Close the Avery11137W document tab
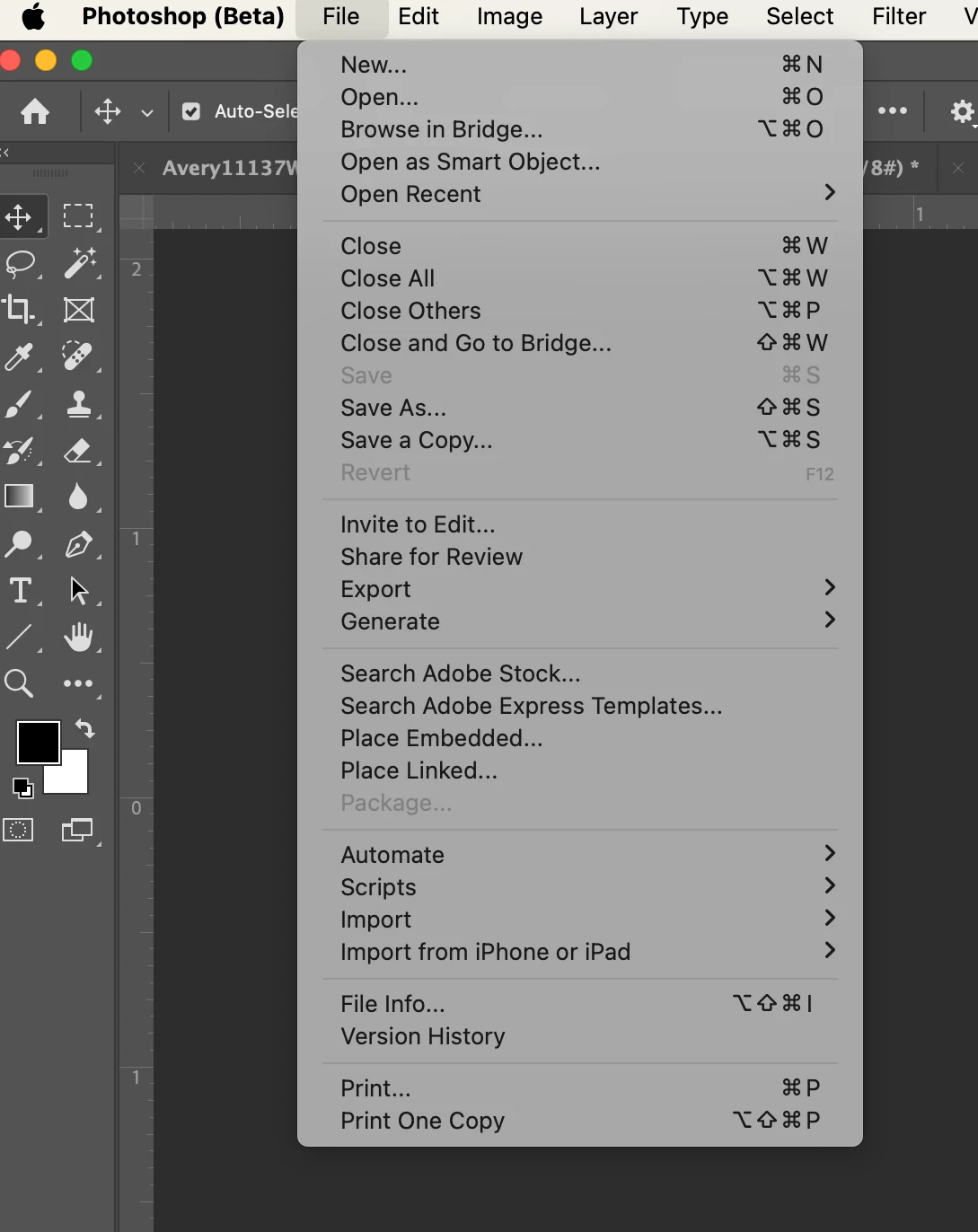 [139, 168]
